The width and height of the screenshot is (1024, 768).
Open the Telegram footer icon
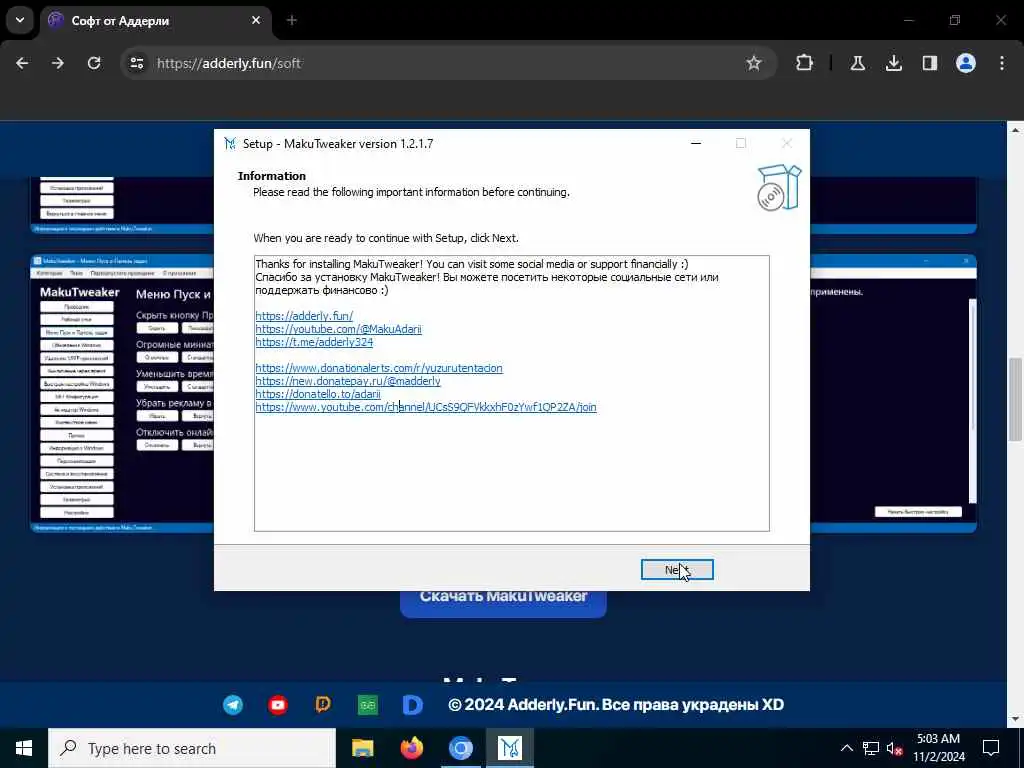tap(233, 705)
